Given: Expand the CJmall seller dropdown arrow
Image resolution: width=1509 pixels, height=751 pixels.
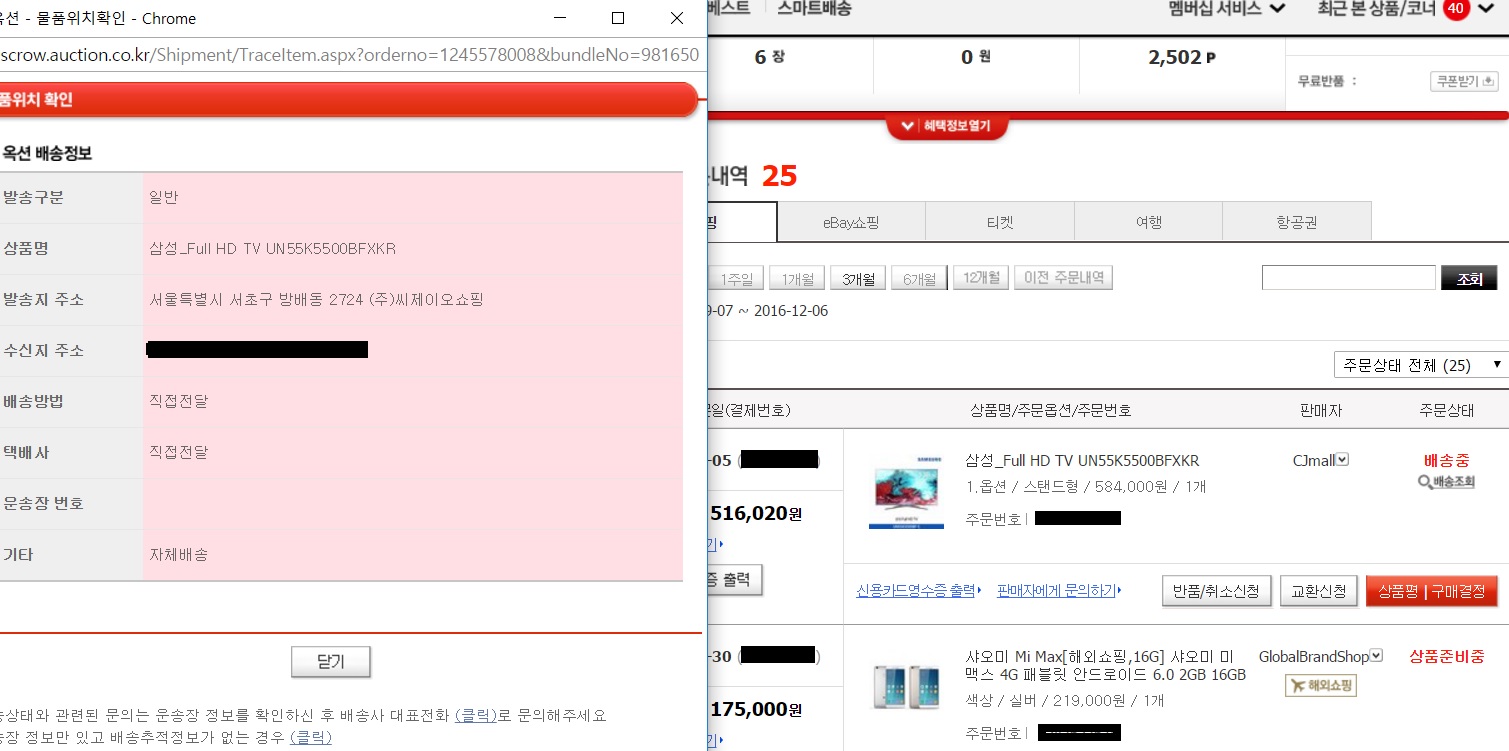Looking at the screenshot, I should coord(1343,460).
